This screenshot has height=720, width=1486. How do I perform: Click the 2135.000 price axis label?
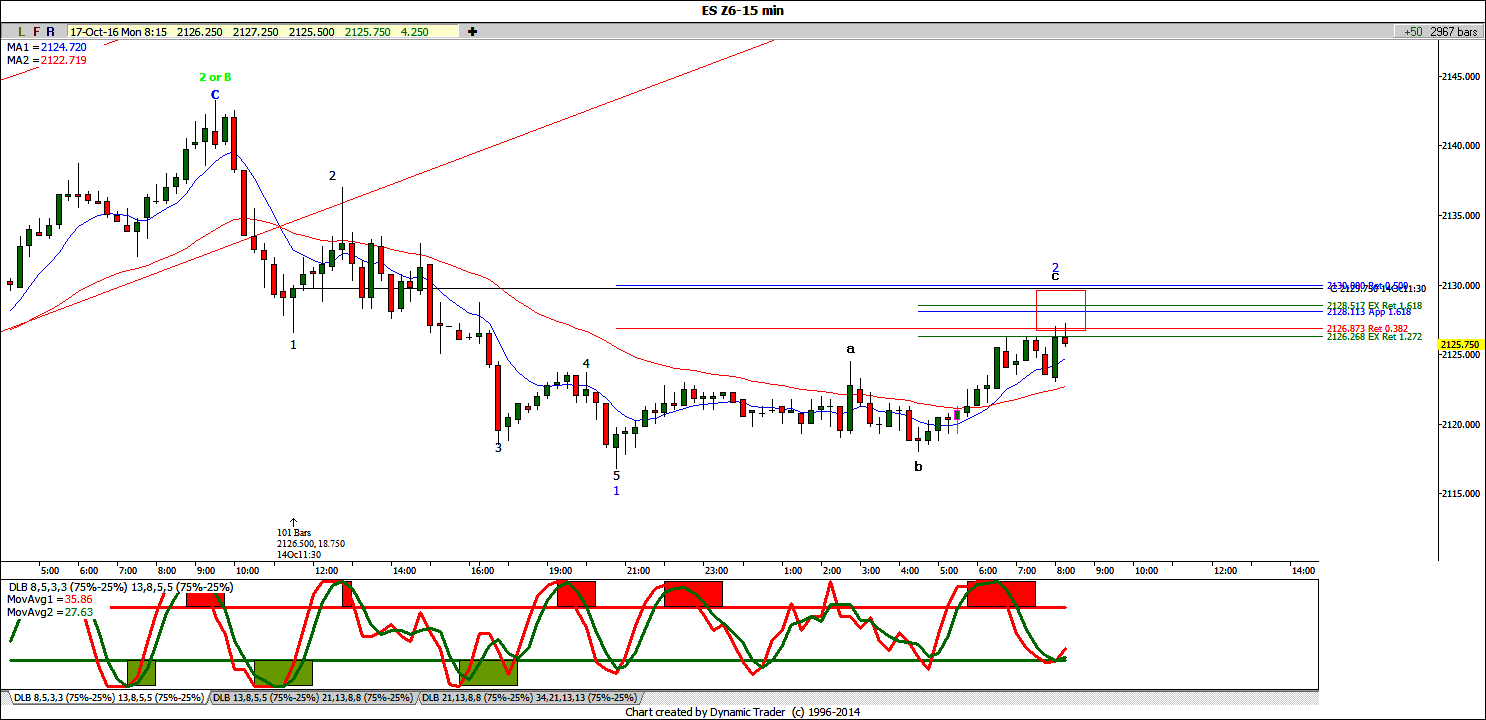click(x=1459, y=216)
